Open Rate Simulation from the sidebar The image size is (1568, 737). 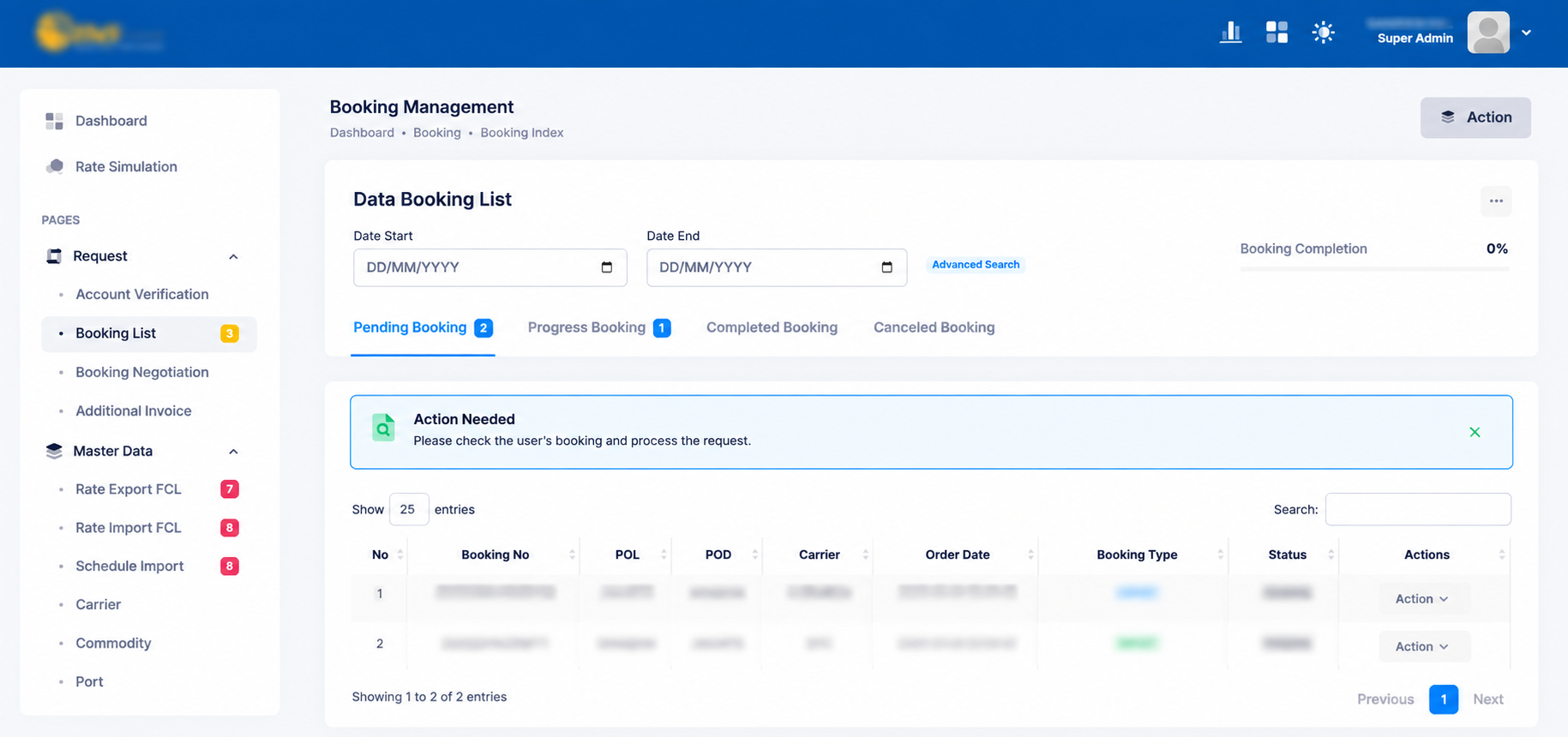click(126, 166)
